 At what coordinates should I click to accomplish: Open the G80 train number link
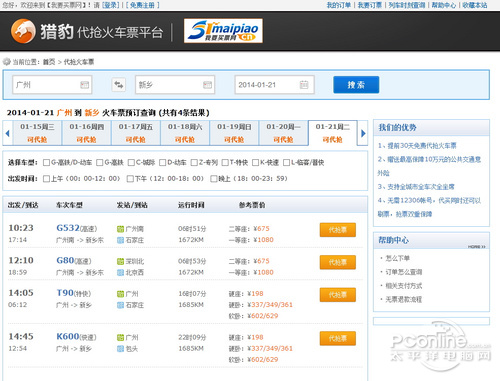(x=65, y=260)
